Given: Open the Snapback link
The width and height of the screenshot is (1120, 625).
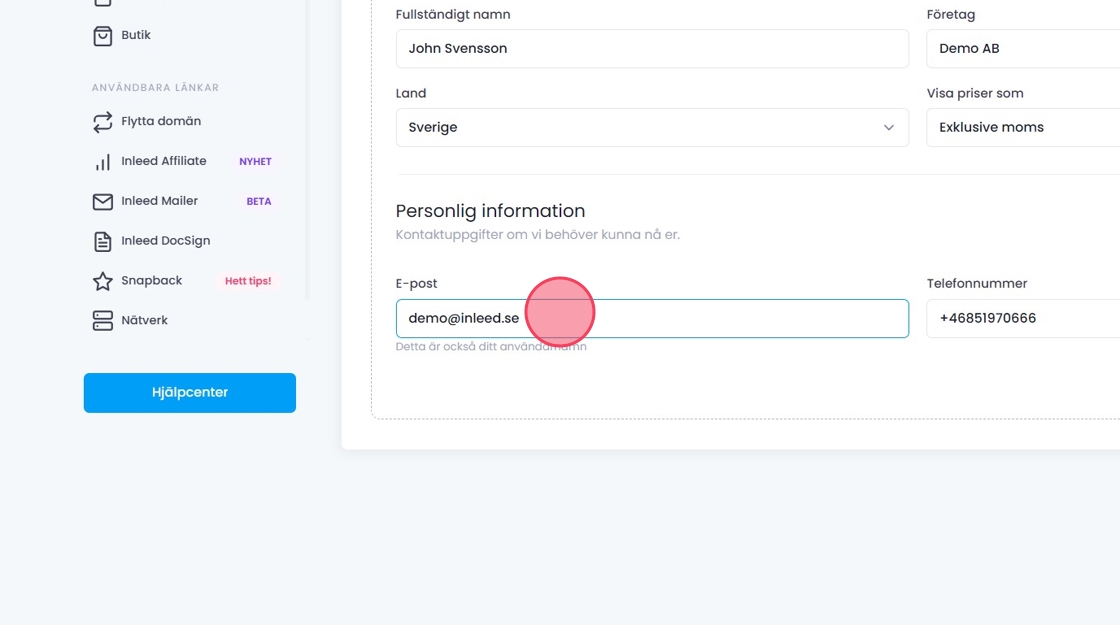Looking at the screenshot, I should [152, 281].
